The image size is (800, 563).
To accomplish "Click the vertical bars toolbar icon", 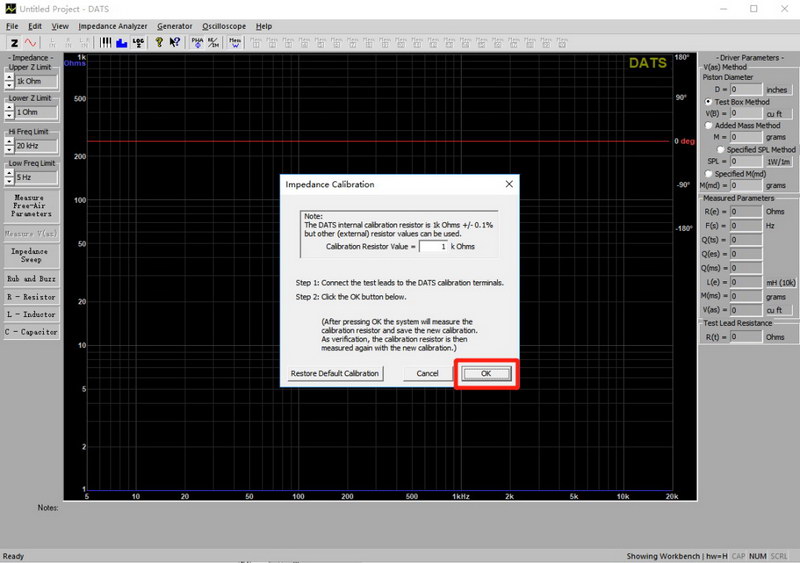I will [x=106, y=43].
